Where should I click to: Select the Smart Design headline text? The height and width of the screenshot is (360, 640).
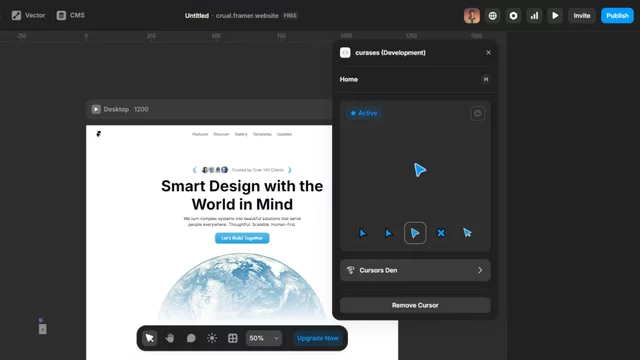click(242, 195)
